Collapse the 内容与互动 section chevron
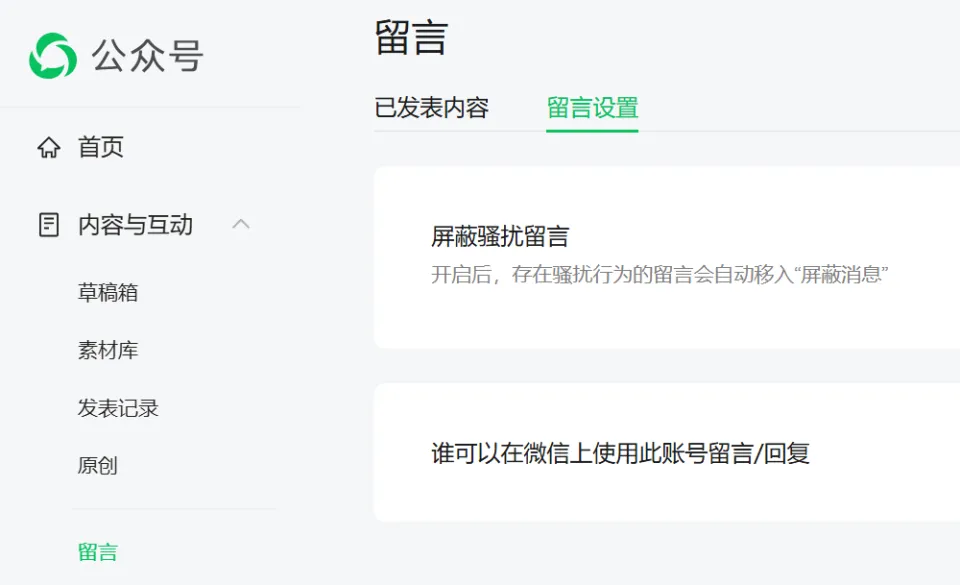Screen dimensions: 960x585 pos(241,224)
